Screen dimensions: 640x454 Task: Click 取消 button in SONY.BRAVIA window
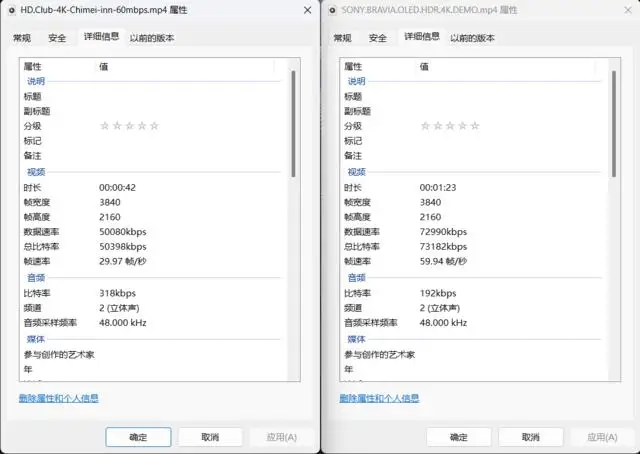click(x=531, y=437)
